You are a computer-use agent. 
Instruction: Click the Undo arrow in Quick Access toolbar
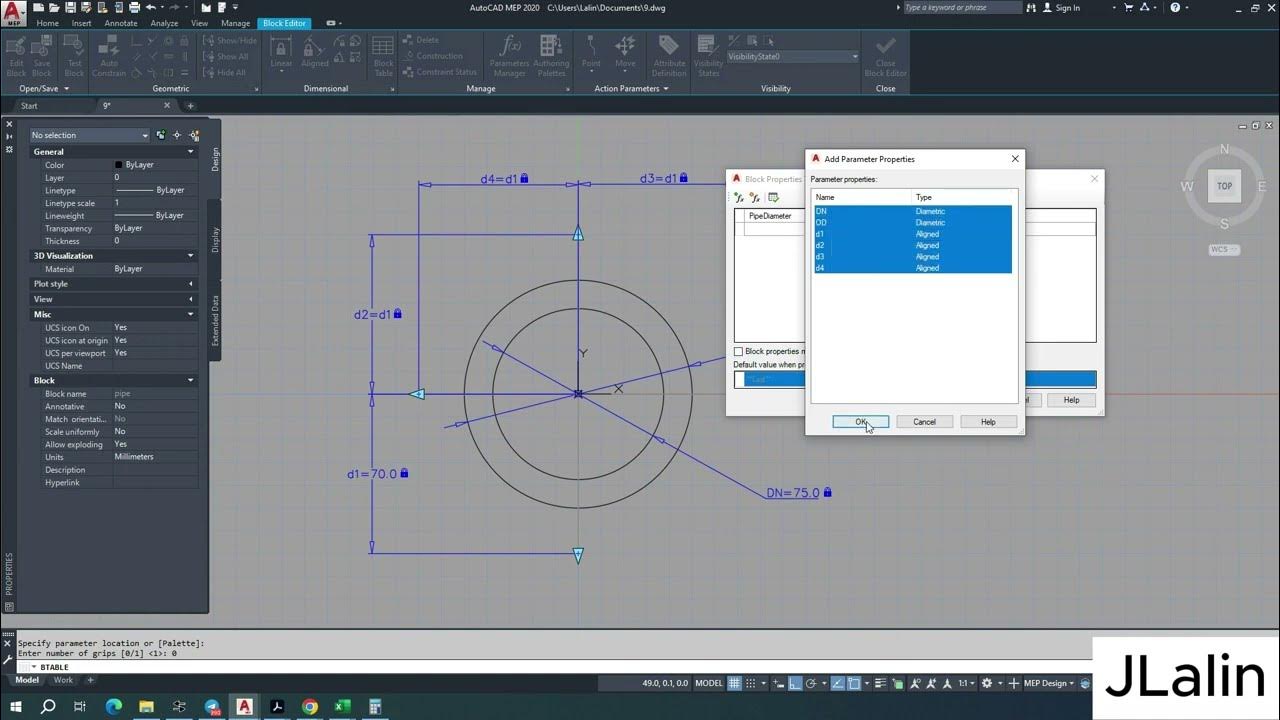point(150,7)
